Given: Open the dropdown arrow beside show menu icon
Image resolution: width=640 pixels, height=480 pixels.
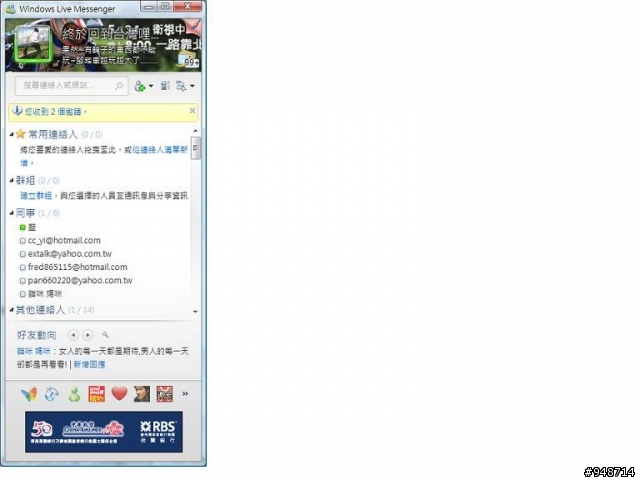Looking at the screenshot, I should pos(192,86).
